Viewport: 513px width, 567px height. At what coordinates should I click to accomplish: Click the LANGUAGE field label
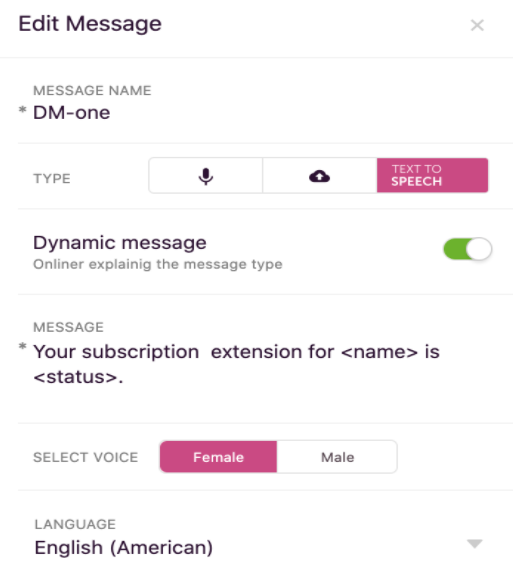(x=75, y=524)
